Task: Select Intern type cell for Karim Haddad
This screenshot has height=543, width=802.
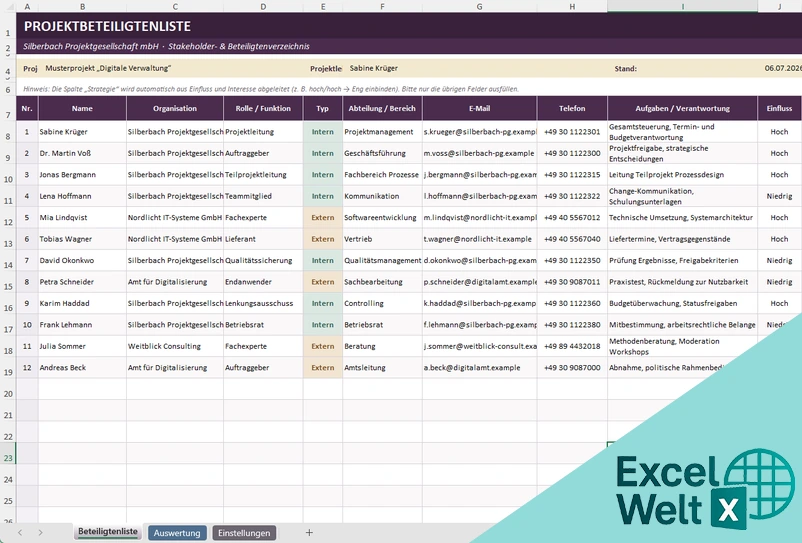Action: pyautogui.click(x=323, y=303)
